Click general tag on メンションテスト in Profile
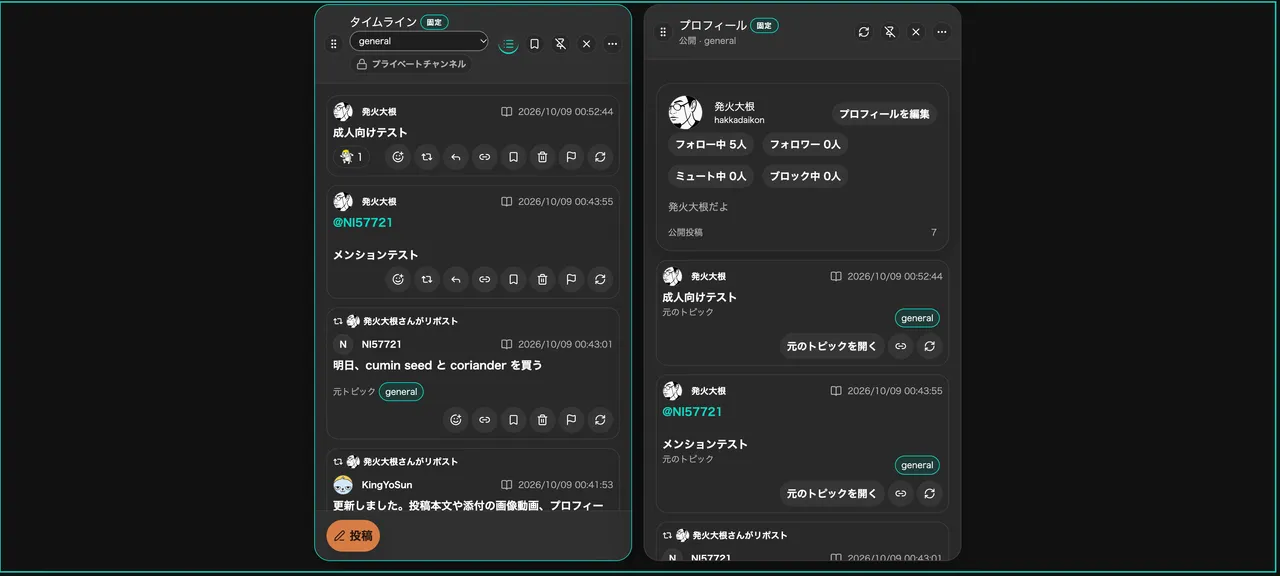Viewport: 1280px width, 576px height. [x=917, y=465]
